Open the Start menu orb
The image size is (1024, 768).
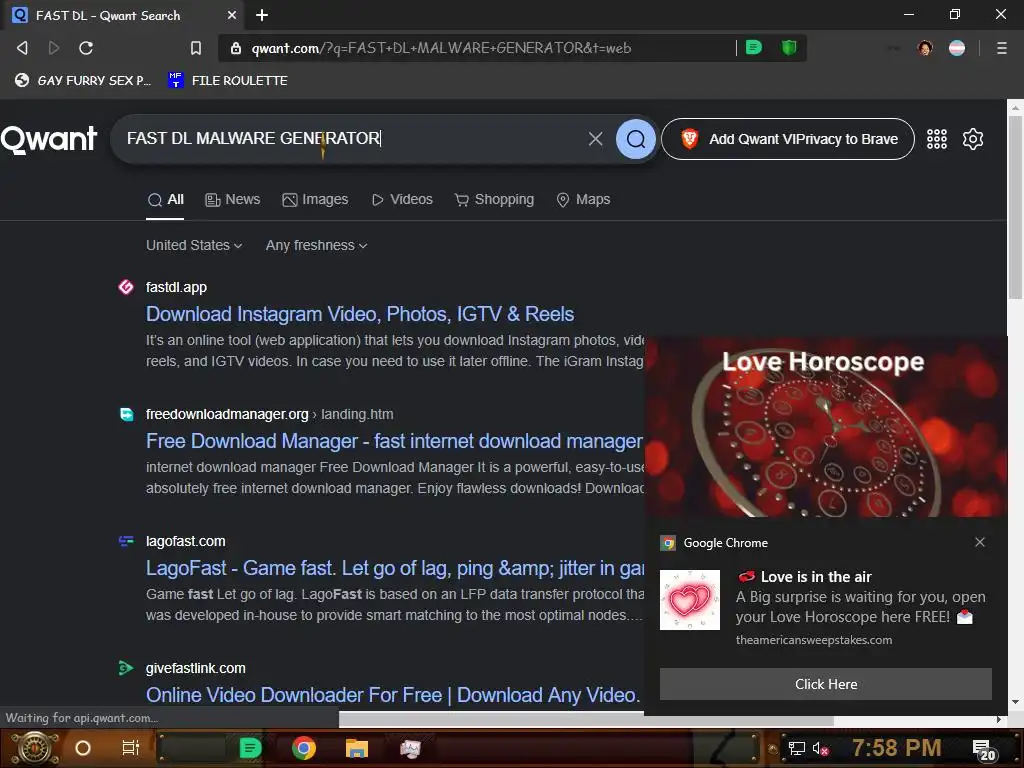click(35, 748)
